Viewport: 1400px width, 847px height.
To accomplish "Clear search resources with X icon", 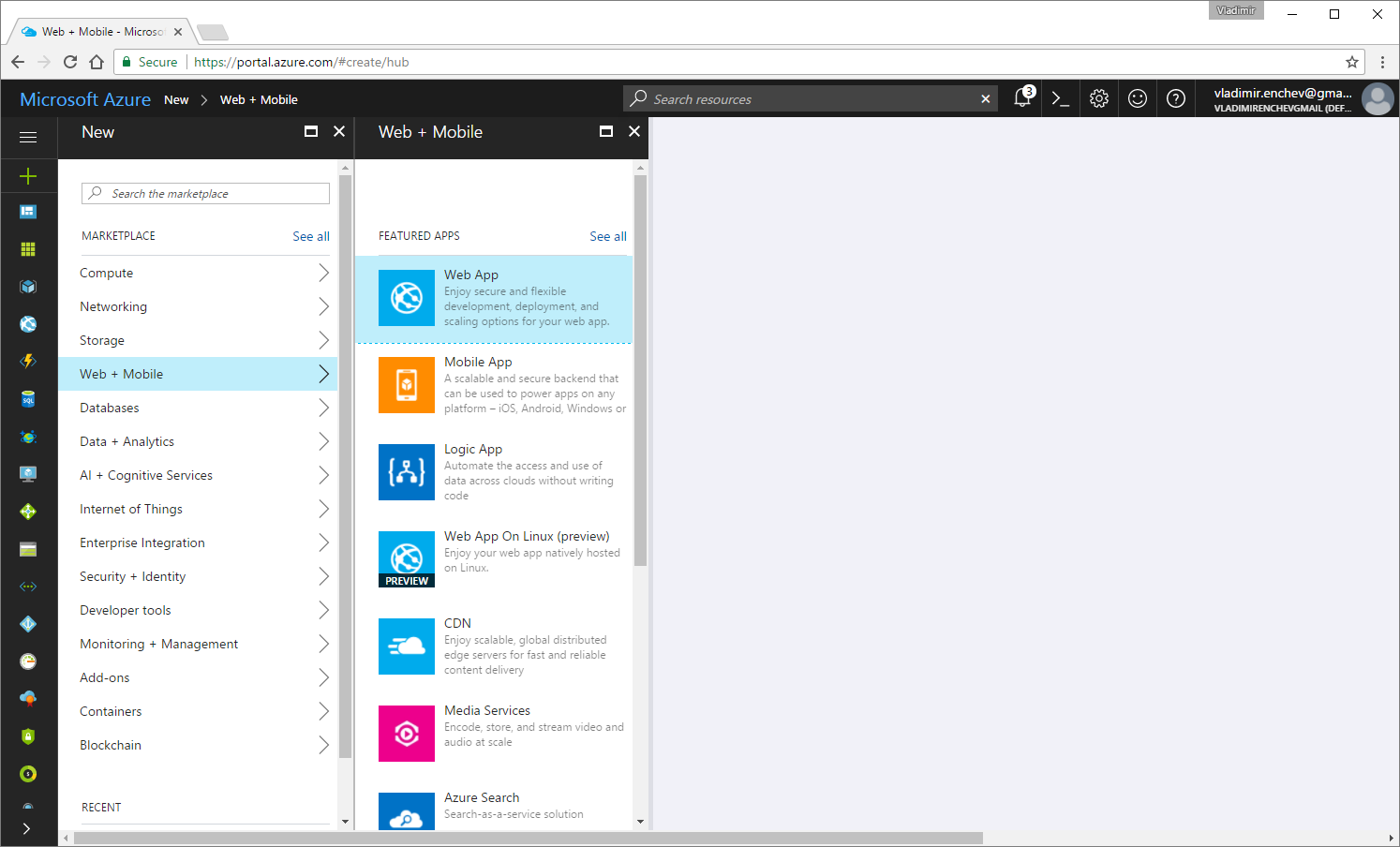I will click(x=986, y=98).
